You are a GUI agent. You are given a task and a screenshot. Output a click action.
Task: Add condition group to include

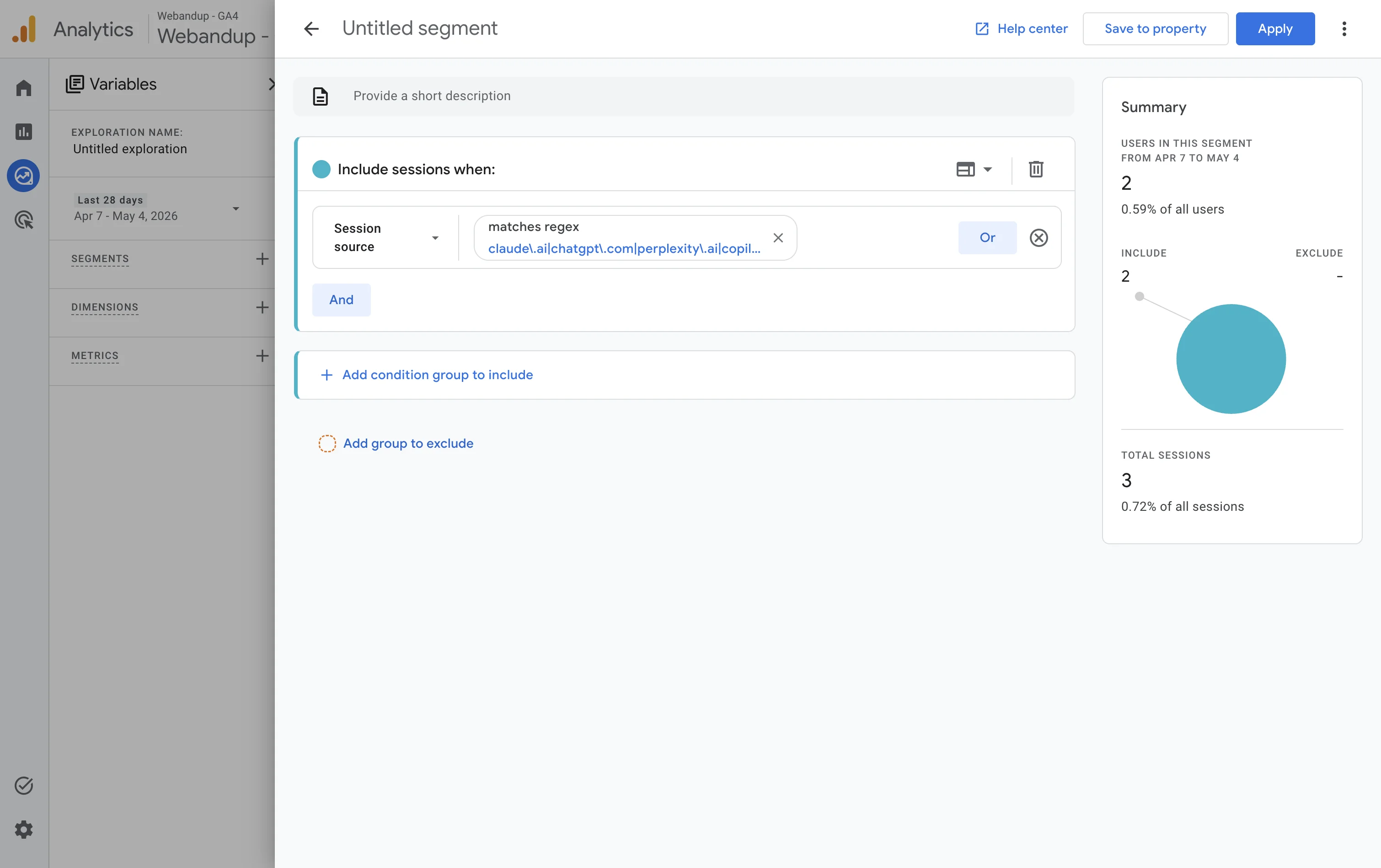(x=684, y=375)
